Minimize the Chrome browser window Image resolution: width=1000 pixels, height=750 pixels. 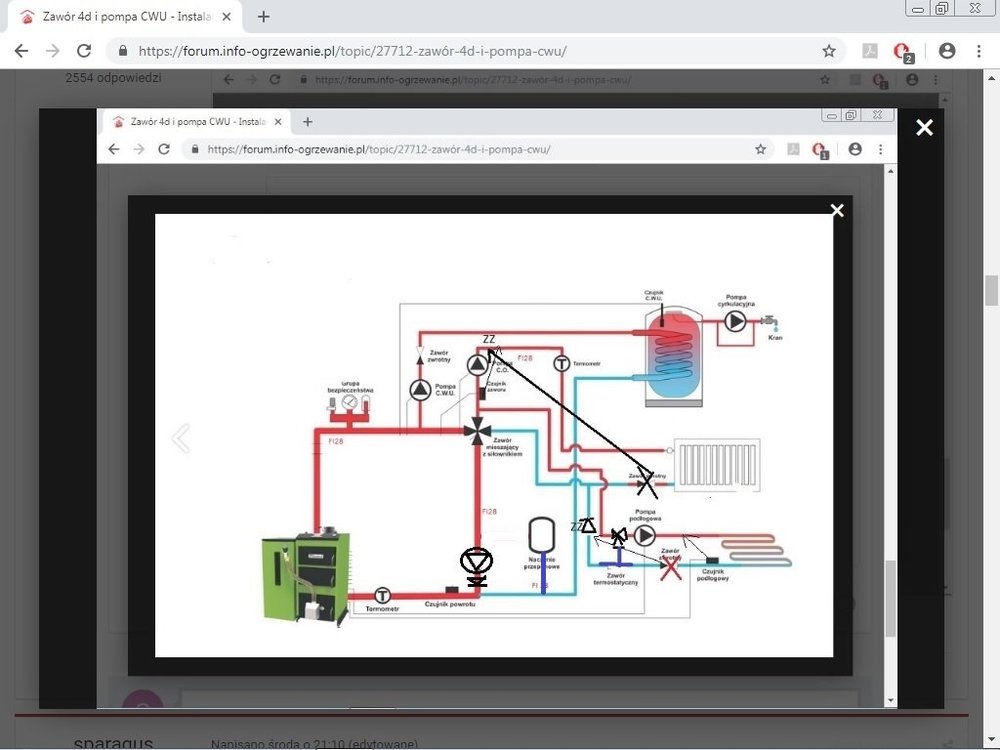click(x=917, y=8)
